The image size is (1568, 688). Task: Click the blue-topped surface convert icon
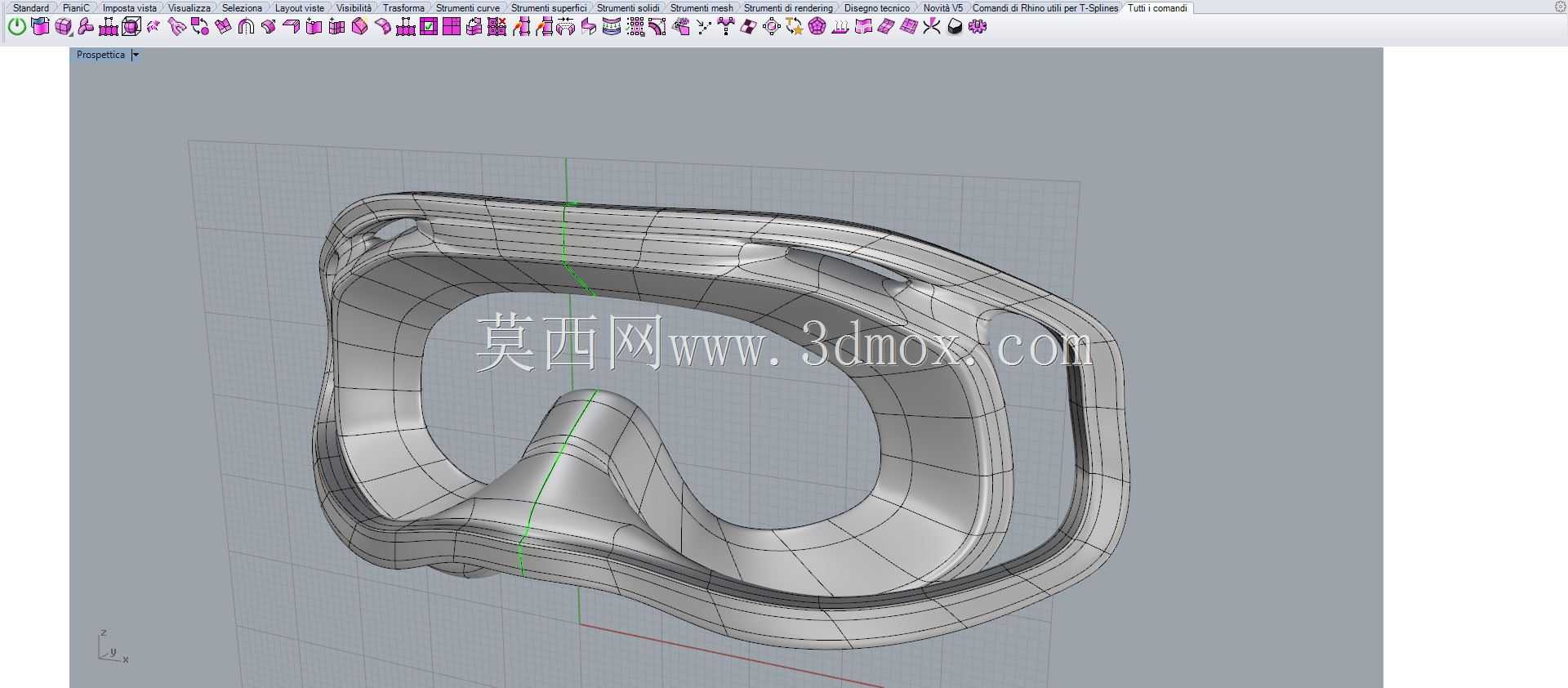[x=40, y=27]
